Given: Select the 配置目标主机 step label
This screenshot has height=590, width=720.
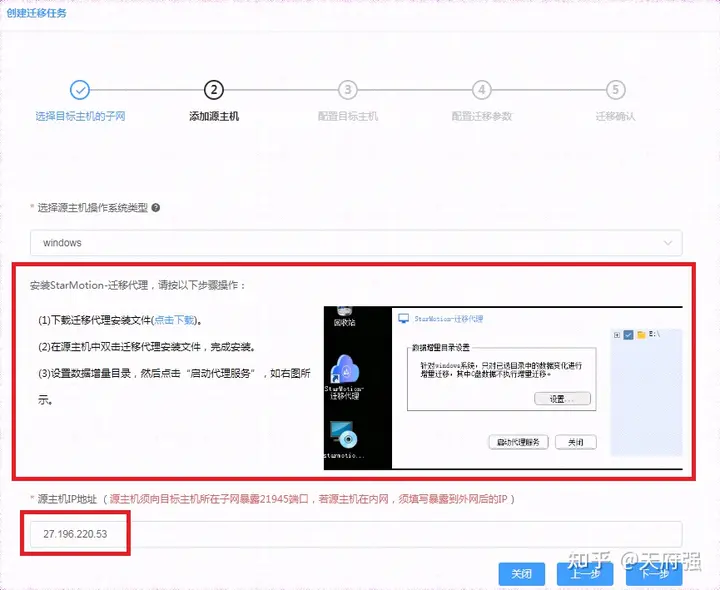Looking at the screenshot, I should (x=348, y=116).
